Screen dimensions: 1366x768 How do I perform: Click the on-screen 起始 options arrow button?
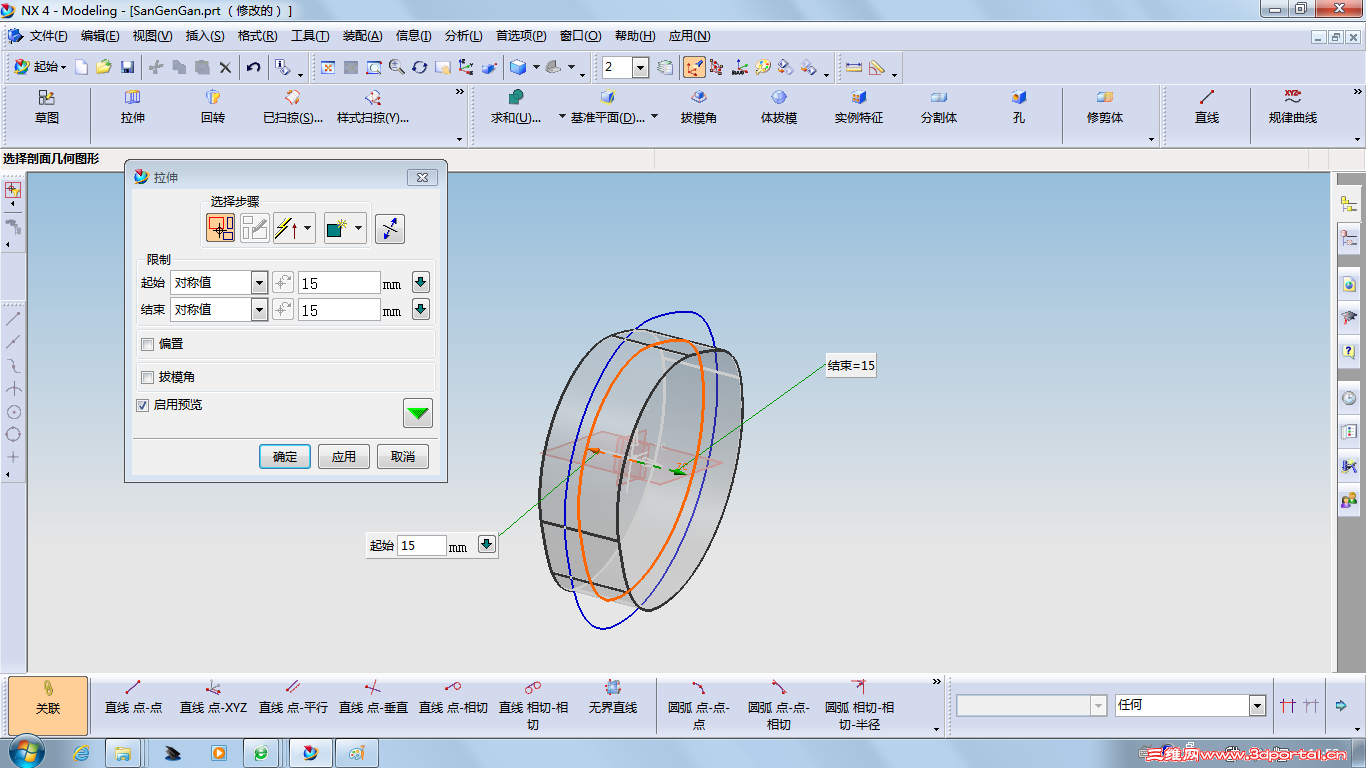(x=487, y=545)
